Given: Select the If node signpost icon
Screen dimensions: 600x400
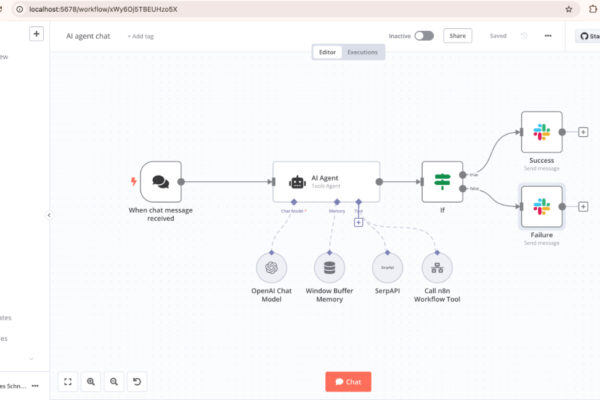Looking at the screenshot, I should pyautogui.click(x=442, y=182).
